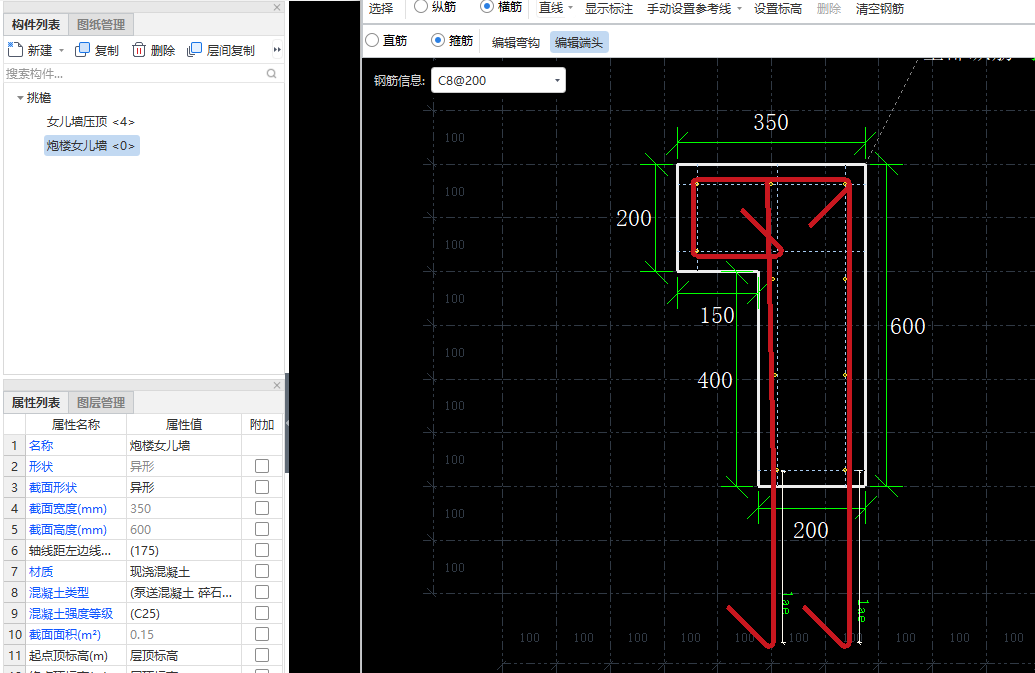
Task: Collapse the 挑檐 tree node
Action: pyautogui.click(x=20, y=98)
